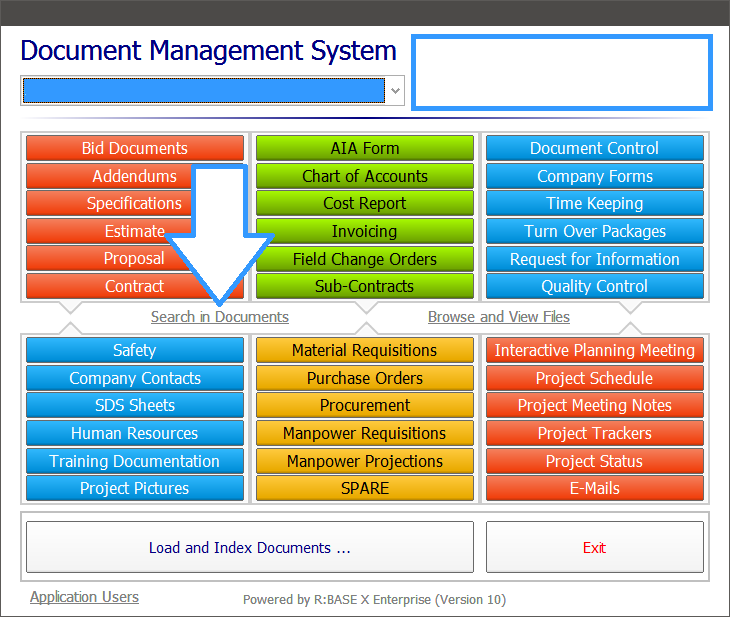Open the E-Mails section
Screen dimensions: 730x617
tap(594, 488)
